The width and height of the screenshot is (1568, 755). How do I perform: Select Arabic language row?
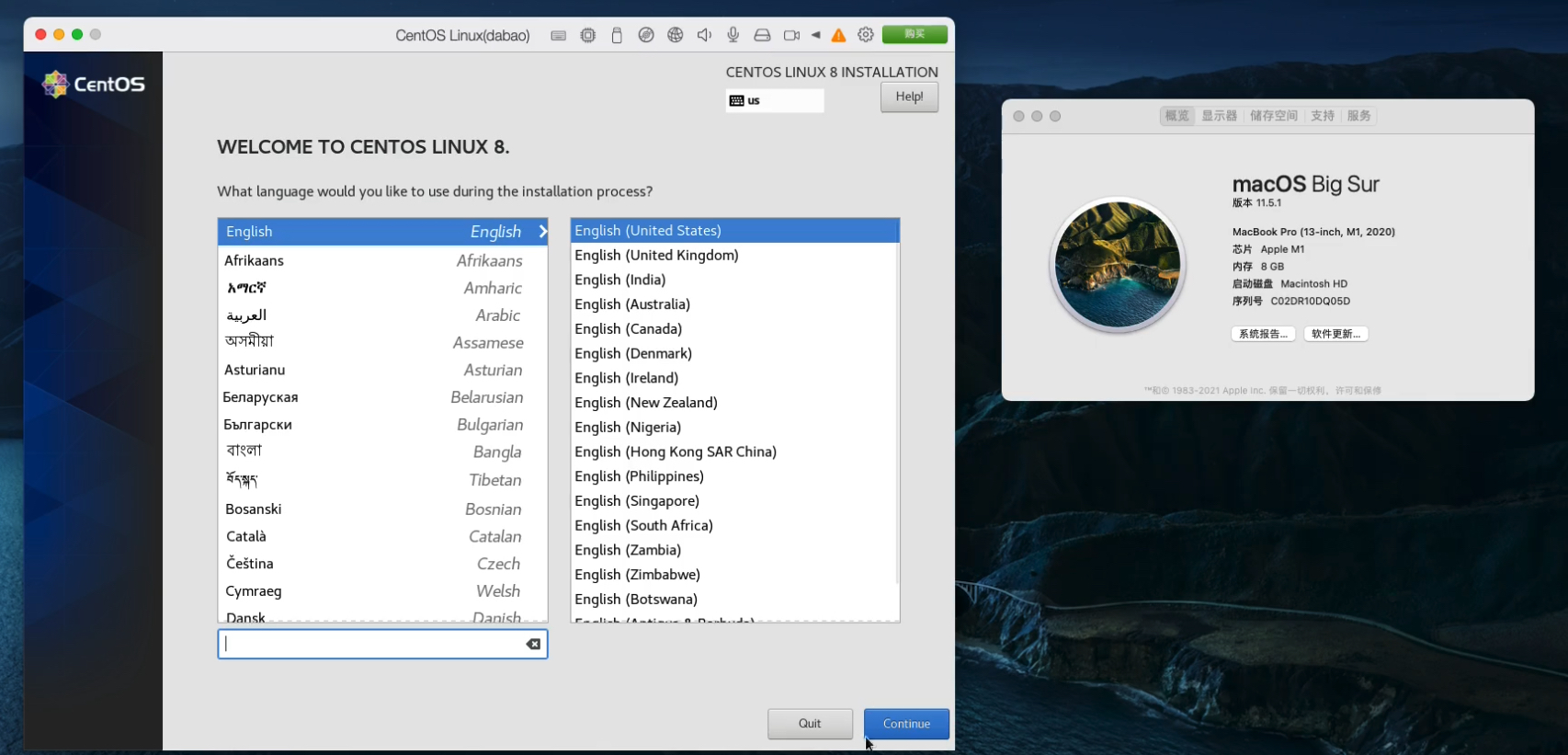(382, 315)
